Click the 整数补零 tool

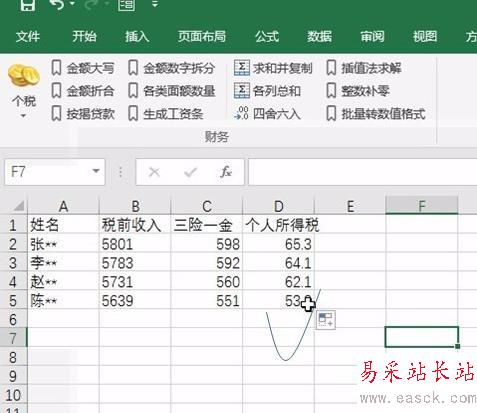358,91
